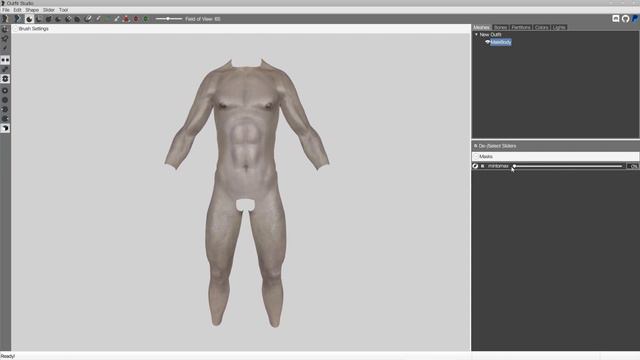This screenshot has width=640, height=360.
Task: Select the eraser-shaped Undiff brush
Action: [x=88, y=19]
